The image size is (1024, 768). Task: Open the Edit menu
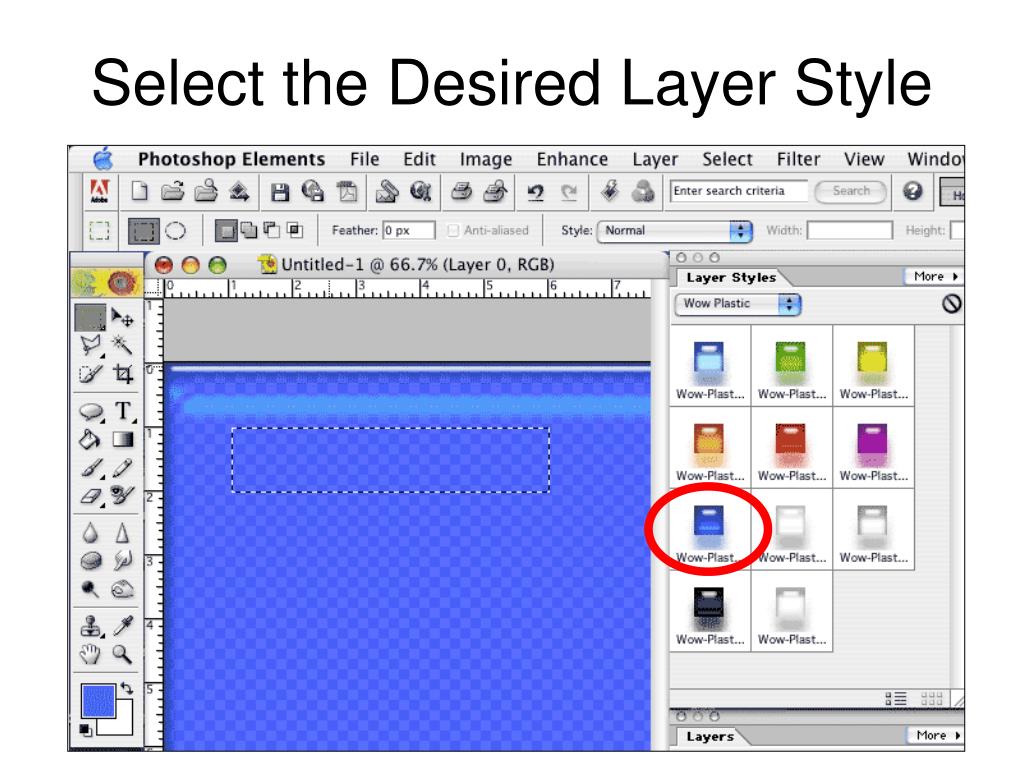coord(419,159)
